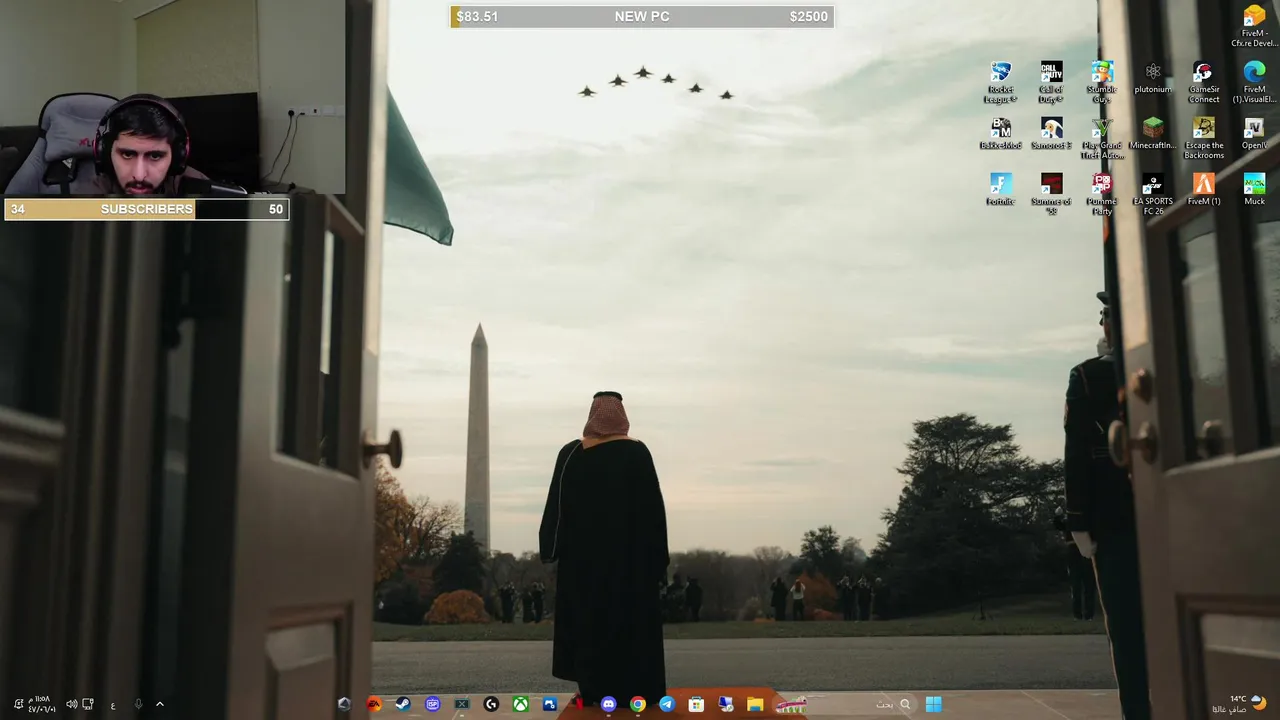Open the blue gamepad controller taskbar app

tap(549, 704)
